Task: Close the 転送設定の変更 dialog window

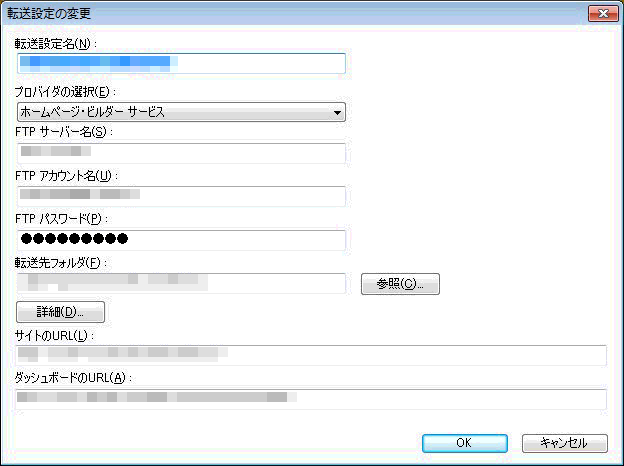Action: coord(603,14)
